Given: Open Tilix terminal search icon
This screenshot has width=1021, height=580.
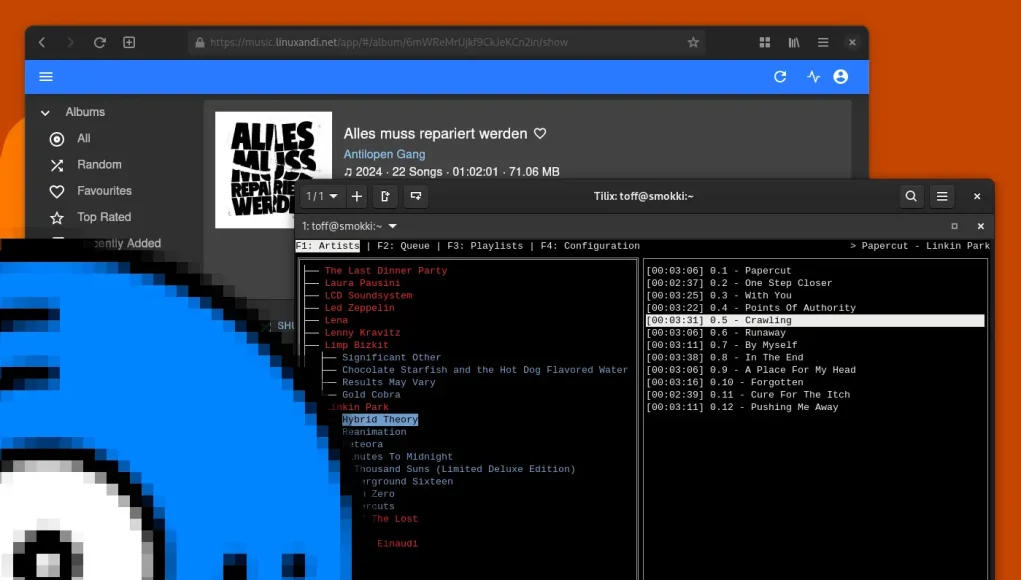Looking at the screenshot, I should tap(911, 197).
